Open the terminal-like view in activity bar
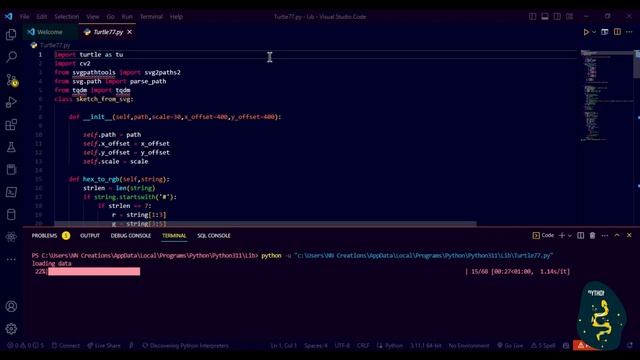Screen dimensions: 640x360 pyautogui.click(x=11, y=192)
